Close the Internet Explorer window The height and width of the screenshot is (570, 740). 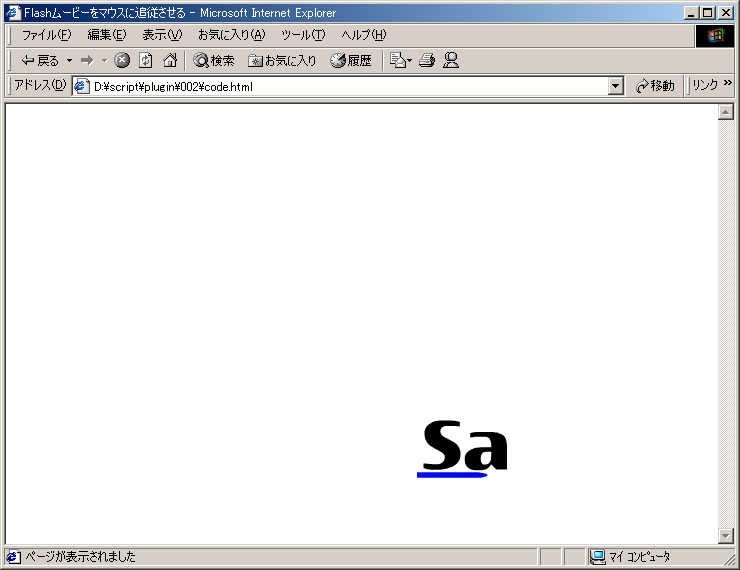726,13
